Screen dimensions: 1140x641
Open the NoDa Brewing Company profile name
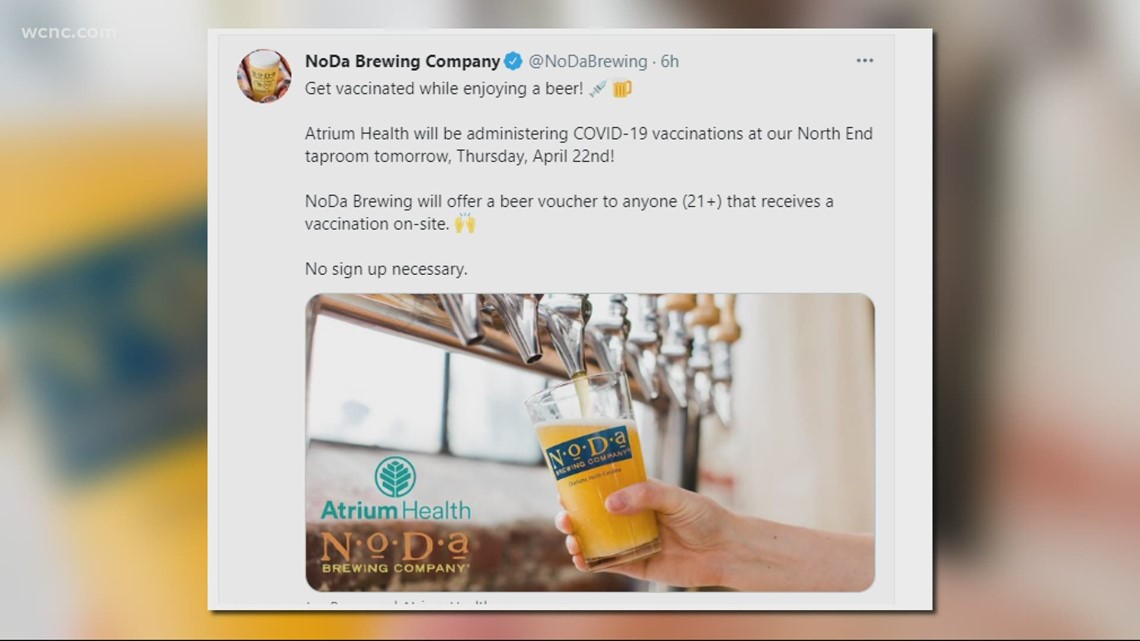[402, 61]
